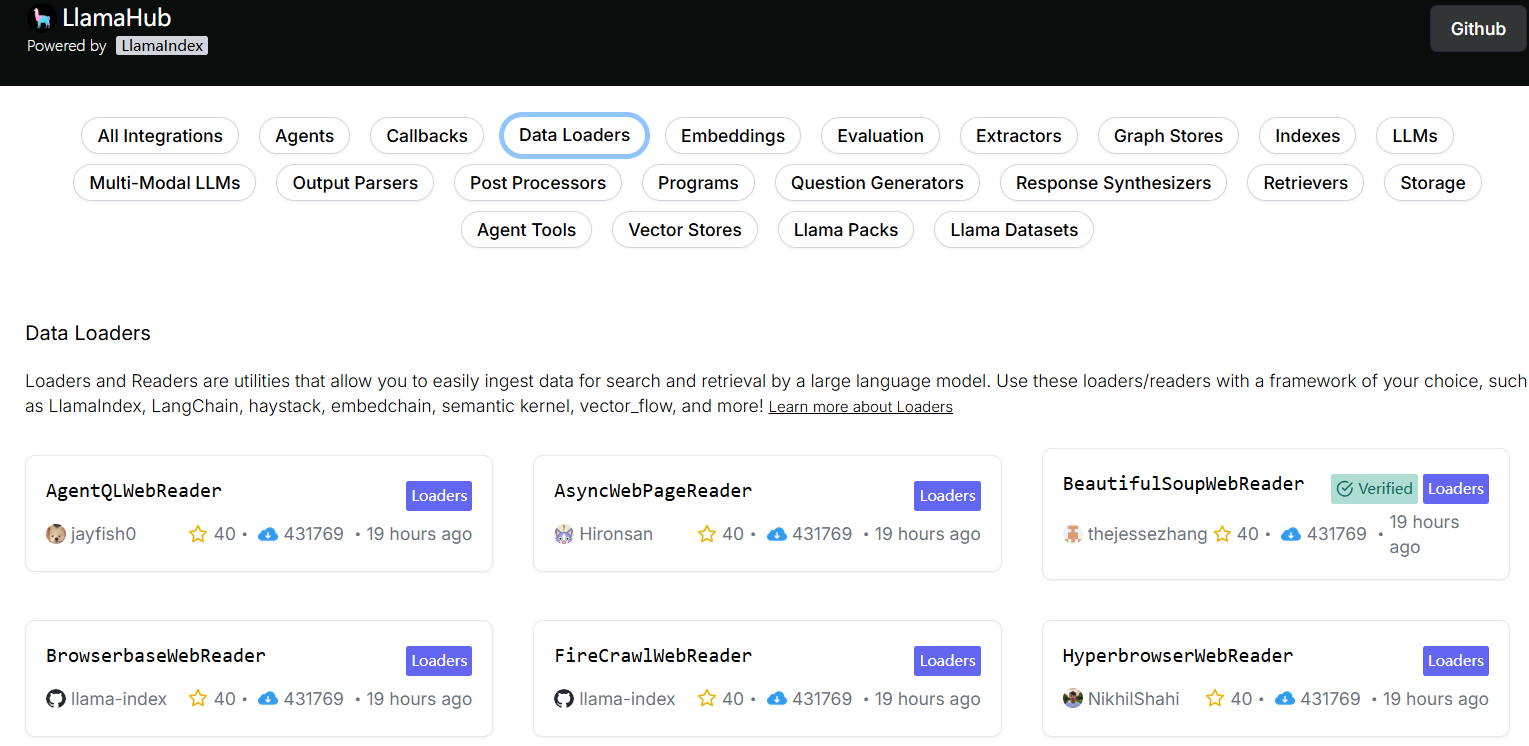Filter by LLMs category
This screenshot has width=1529, height=746.
tap(1415, 136)
